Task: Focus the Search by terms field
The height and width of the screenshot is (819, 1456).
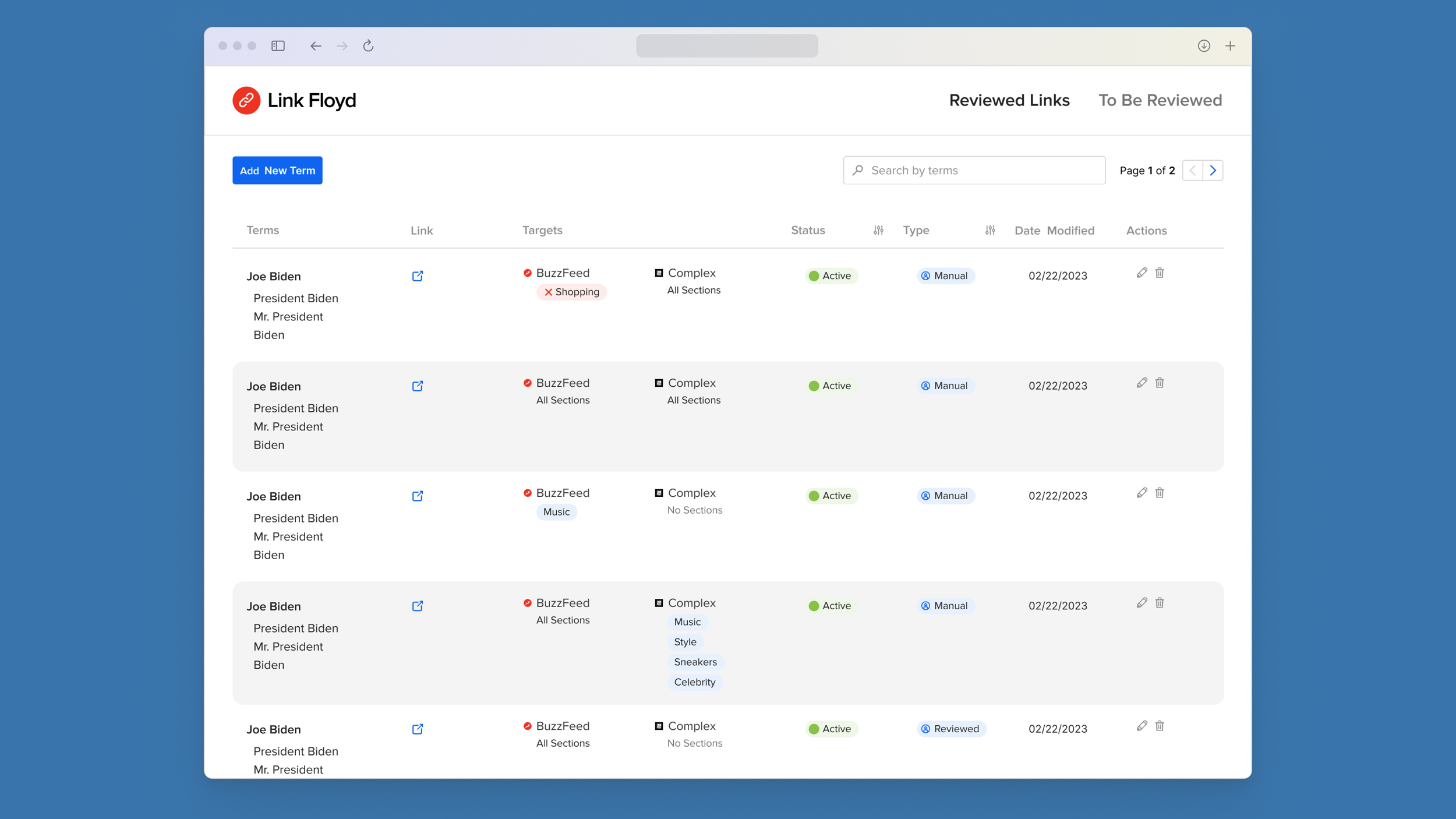Action: [x=974, y=171]
